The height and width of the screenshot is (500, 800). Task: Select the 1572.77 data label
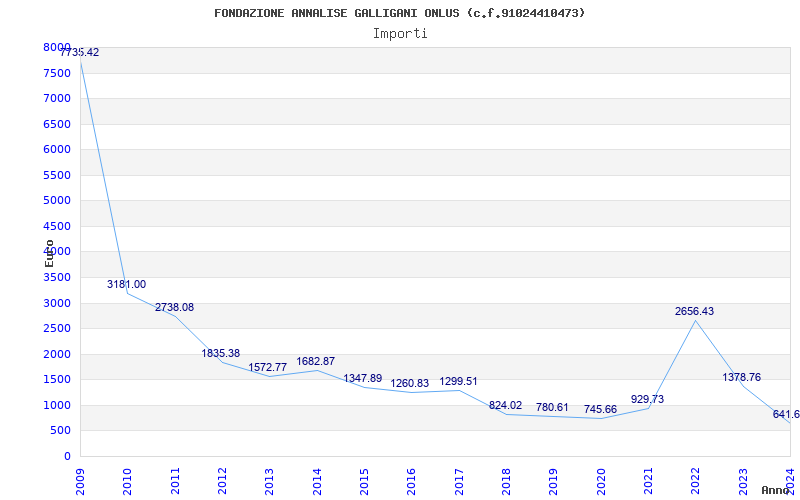click(267, 367)
